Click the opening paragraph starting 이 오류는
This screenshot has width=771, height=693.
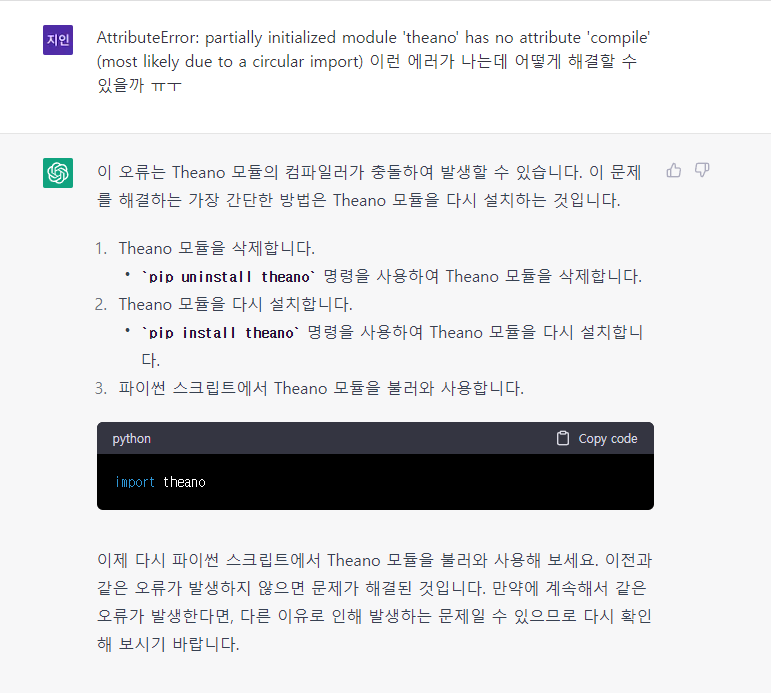point(369,186)
